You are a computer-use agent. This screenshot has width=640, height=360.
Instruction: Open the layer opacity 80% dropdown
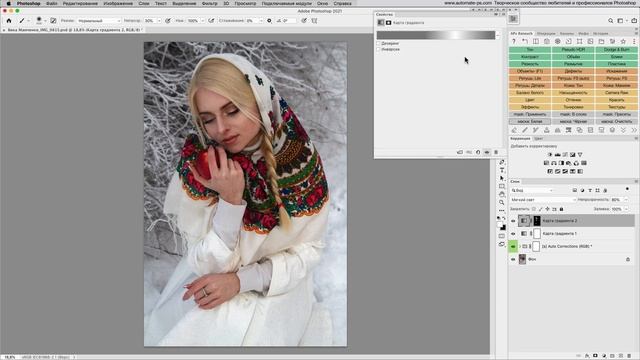tap(626, 200)
